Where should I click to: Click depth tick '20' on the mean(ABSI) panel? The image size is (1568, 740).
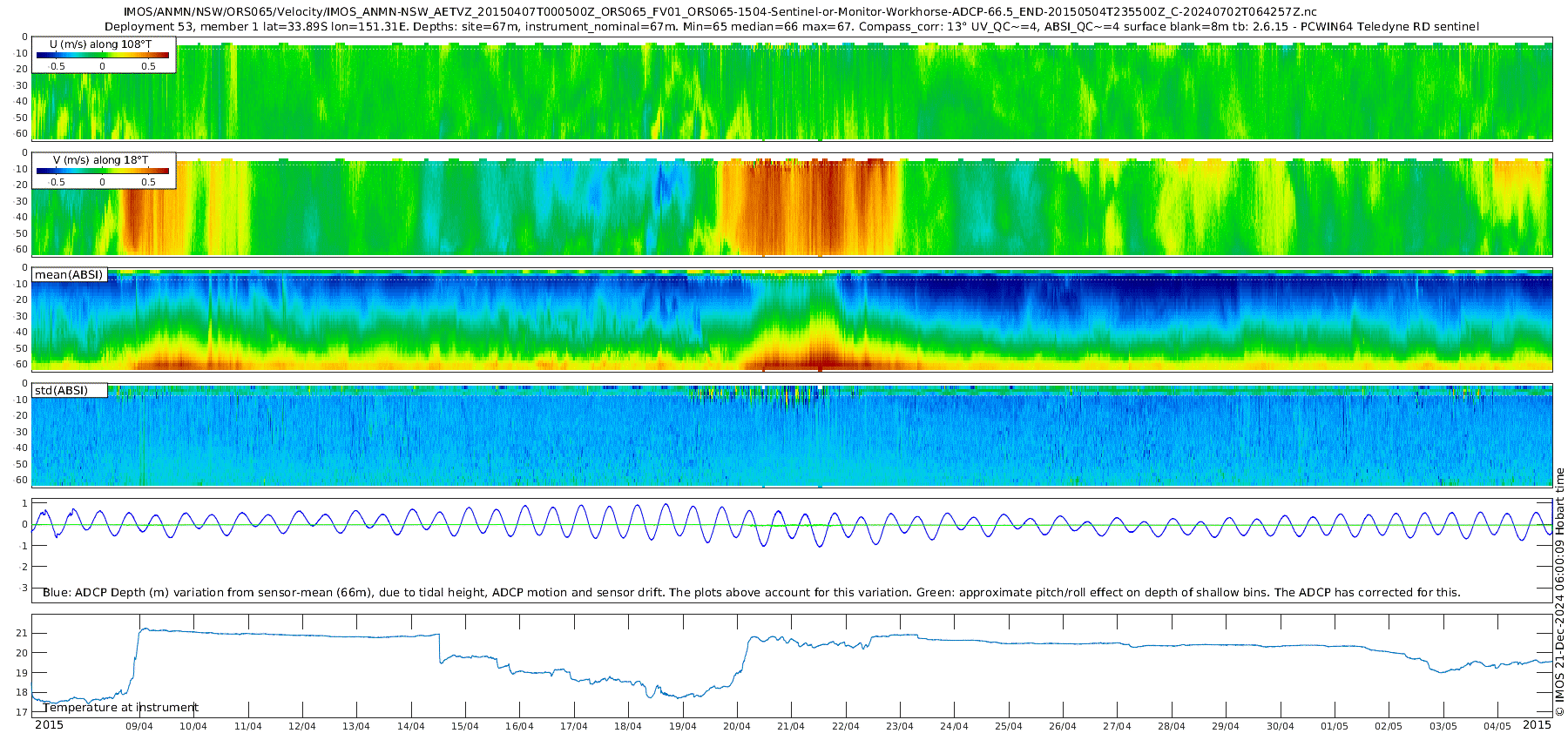click(x=22, y=300)
